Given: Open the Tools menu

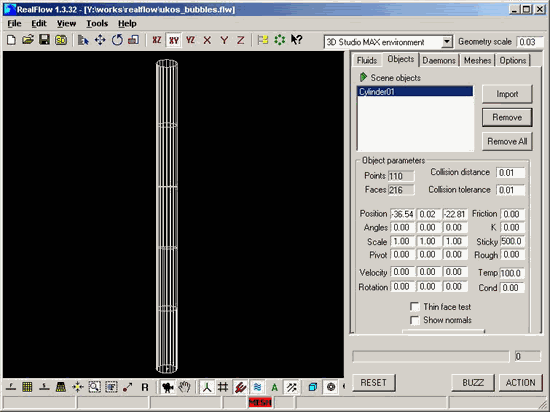Looking at the screenshot, I should 97,23.
